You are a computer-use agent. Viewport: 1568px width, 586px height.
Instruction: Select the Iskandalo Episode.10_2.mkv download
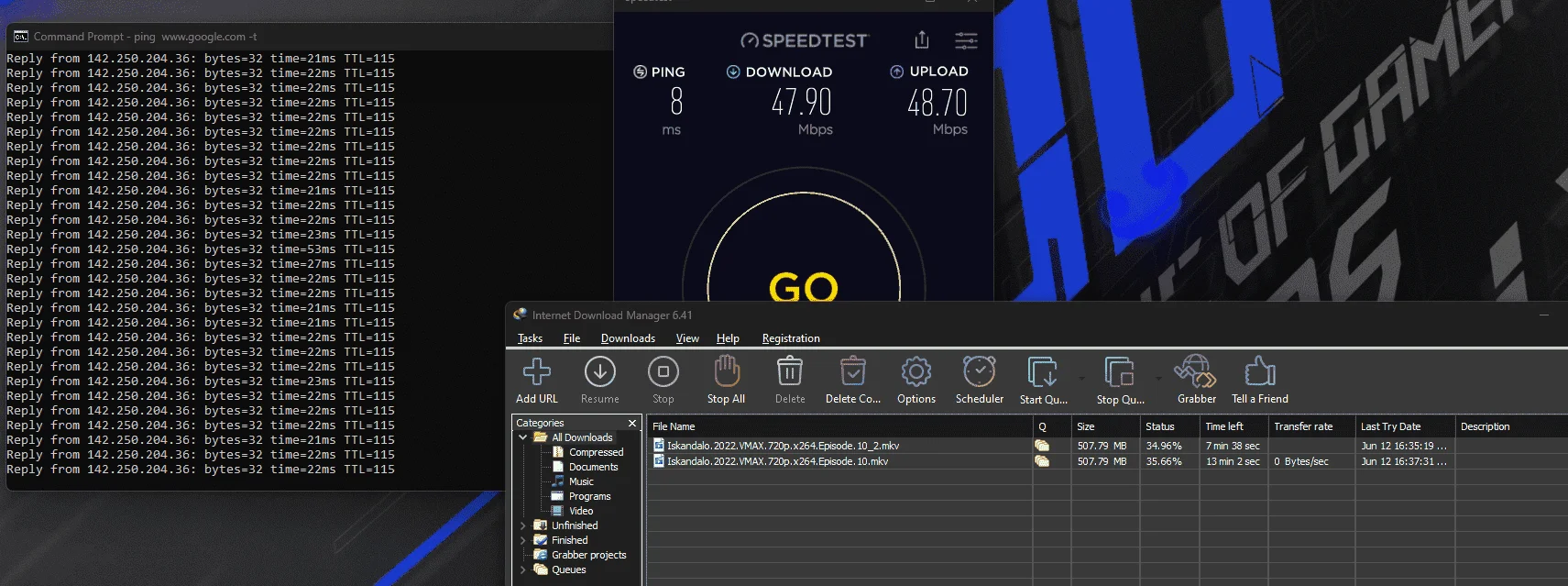point(783,446)
